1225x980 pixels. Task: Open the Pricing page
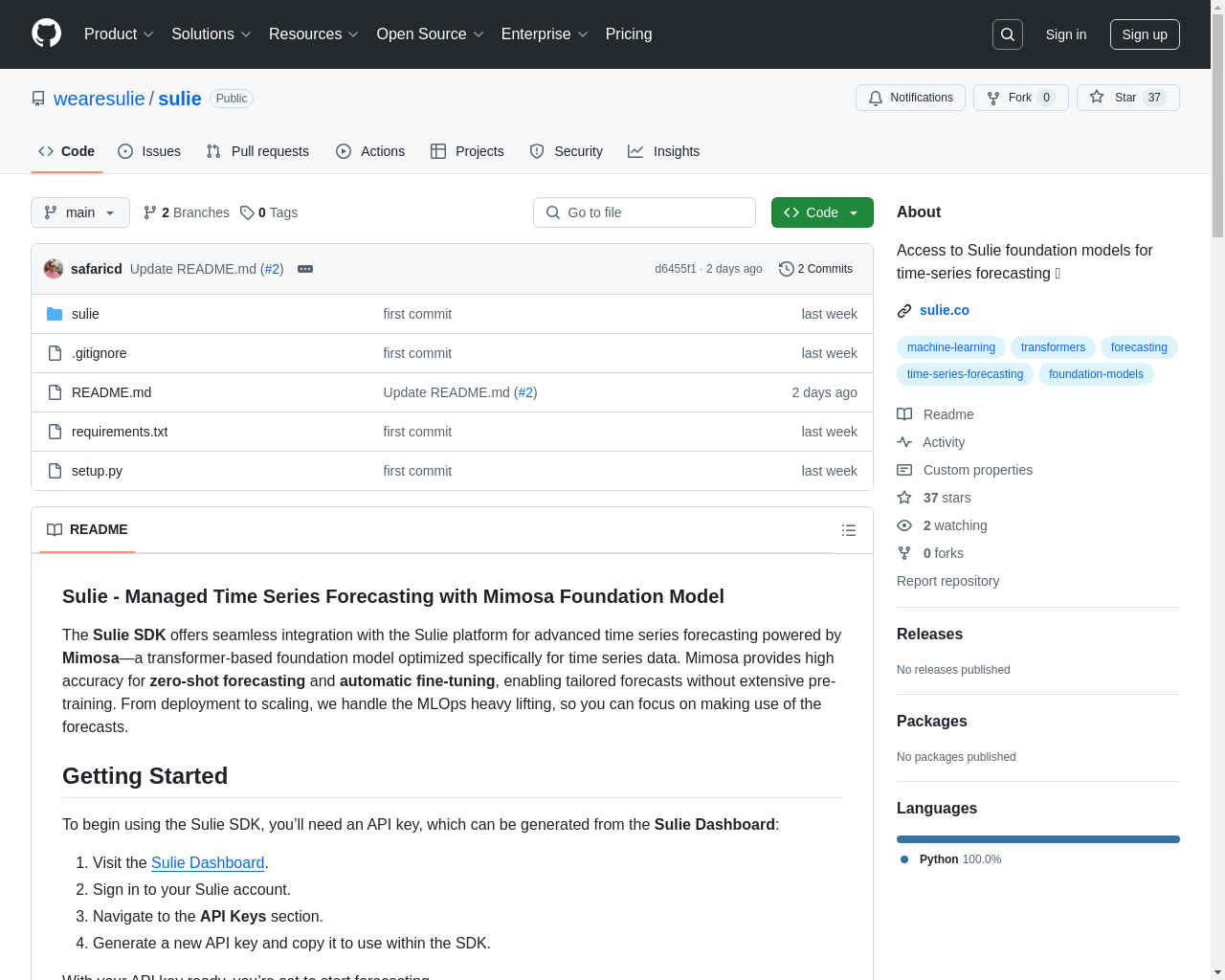point(629,34)
